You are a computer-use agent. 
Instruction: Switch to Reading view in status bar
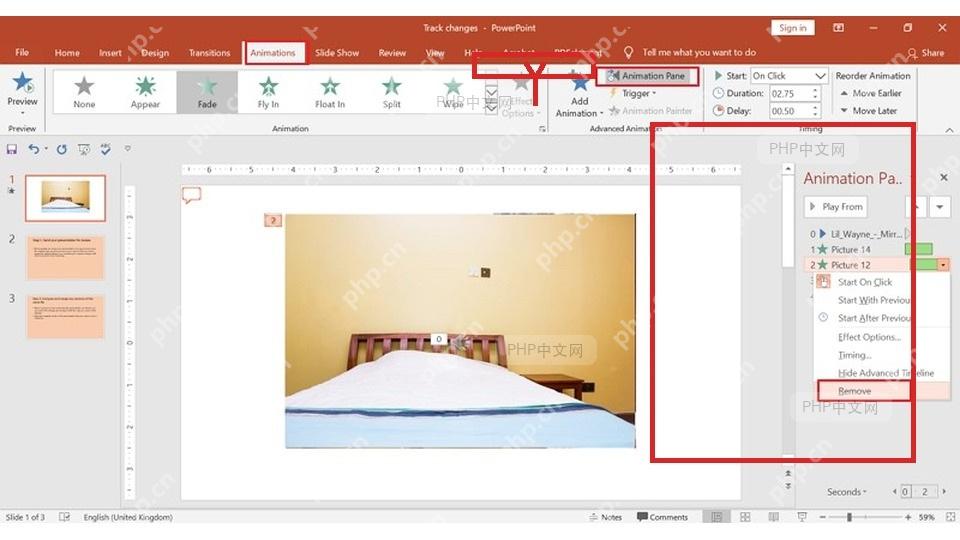point(773,517)
